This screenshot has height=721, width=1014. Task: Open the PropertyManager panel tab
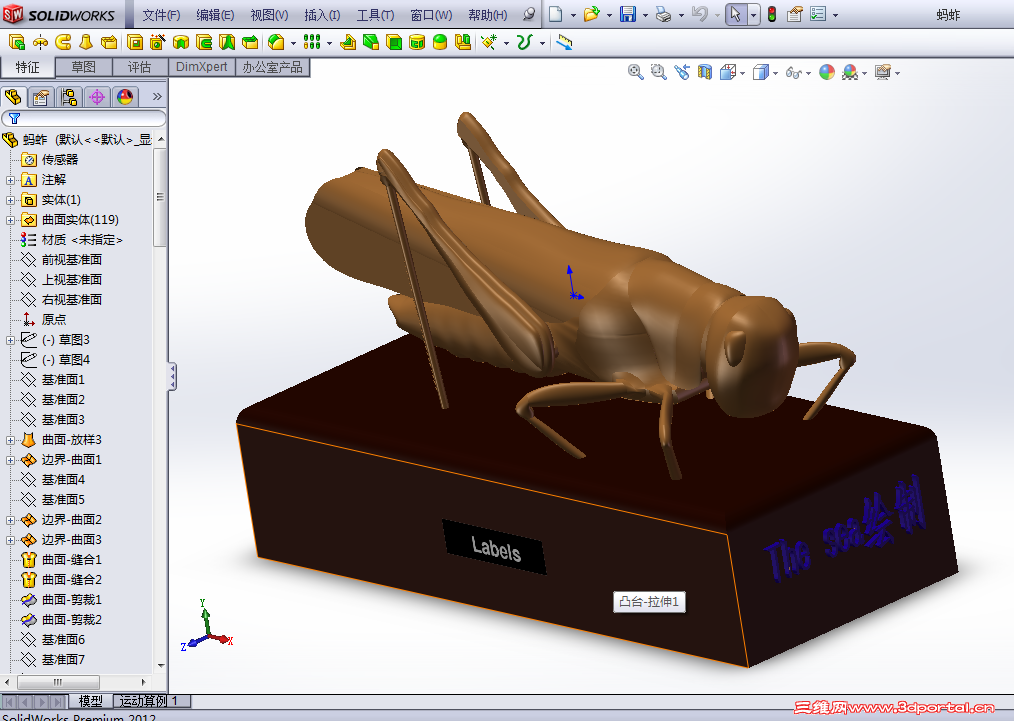[41, 97]
